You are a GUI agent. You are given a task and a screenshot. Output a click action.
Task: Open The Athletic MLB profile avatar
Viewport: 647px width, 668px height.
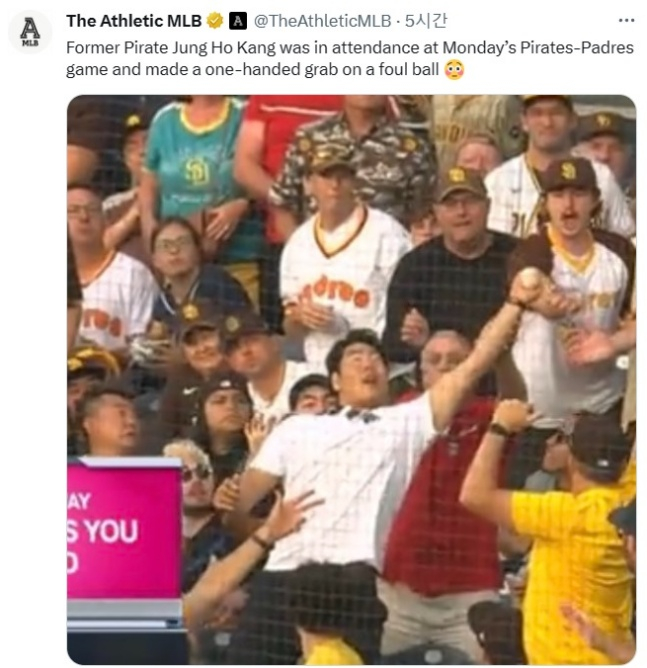point(30,32)
